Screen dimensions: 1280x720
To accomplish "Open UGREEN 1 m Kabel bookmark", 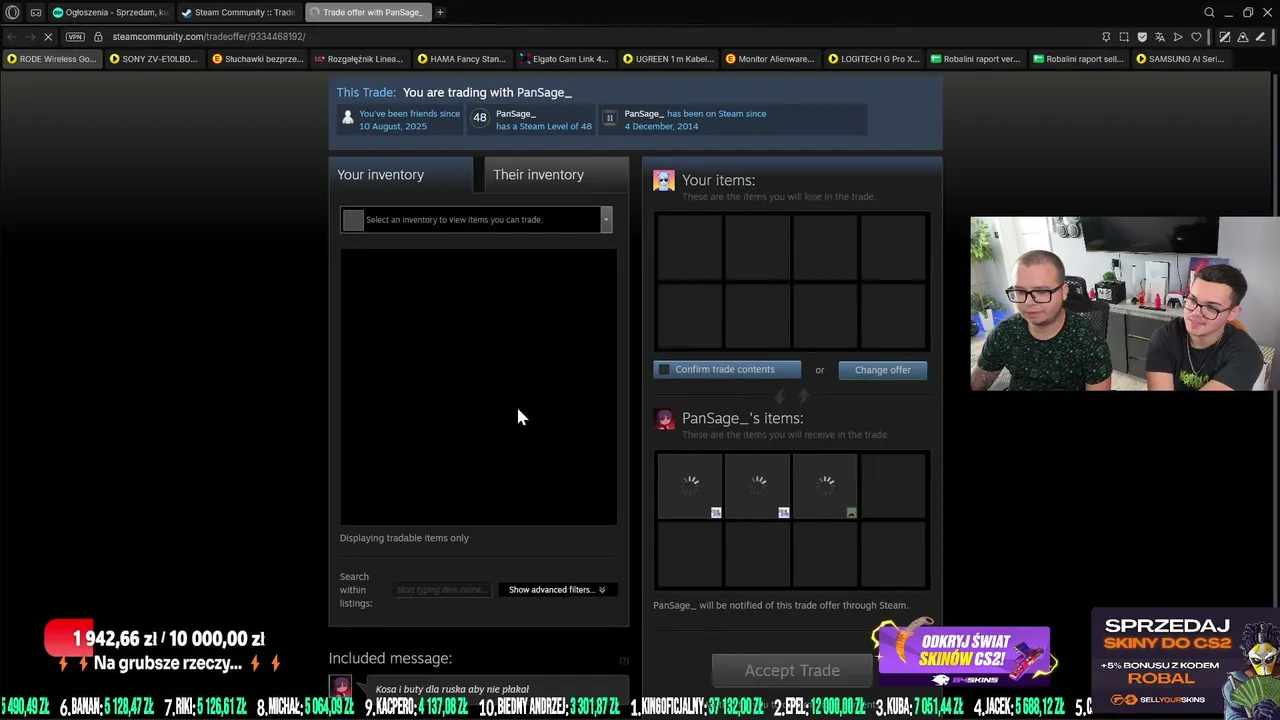I will pos(667,59).
